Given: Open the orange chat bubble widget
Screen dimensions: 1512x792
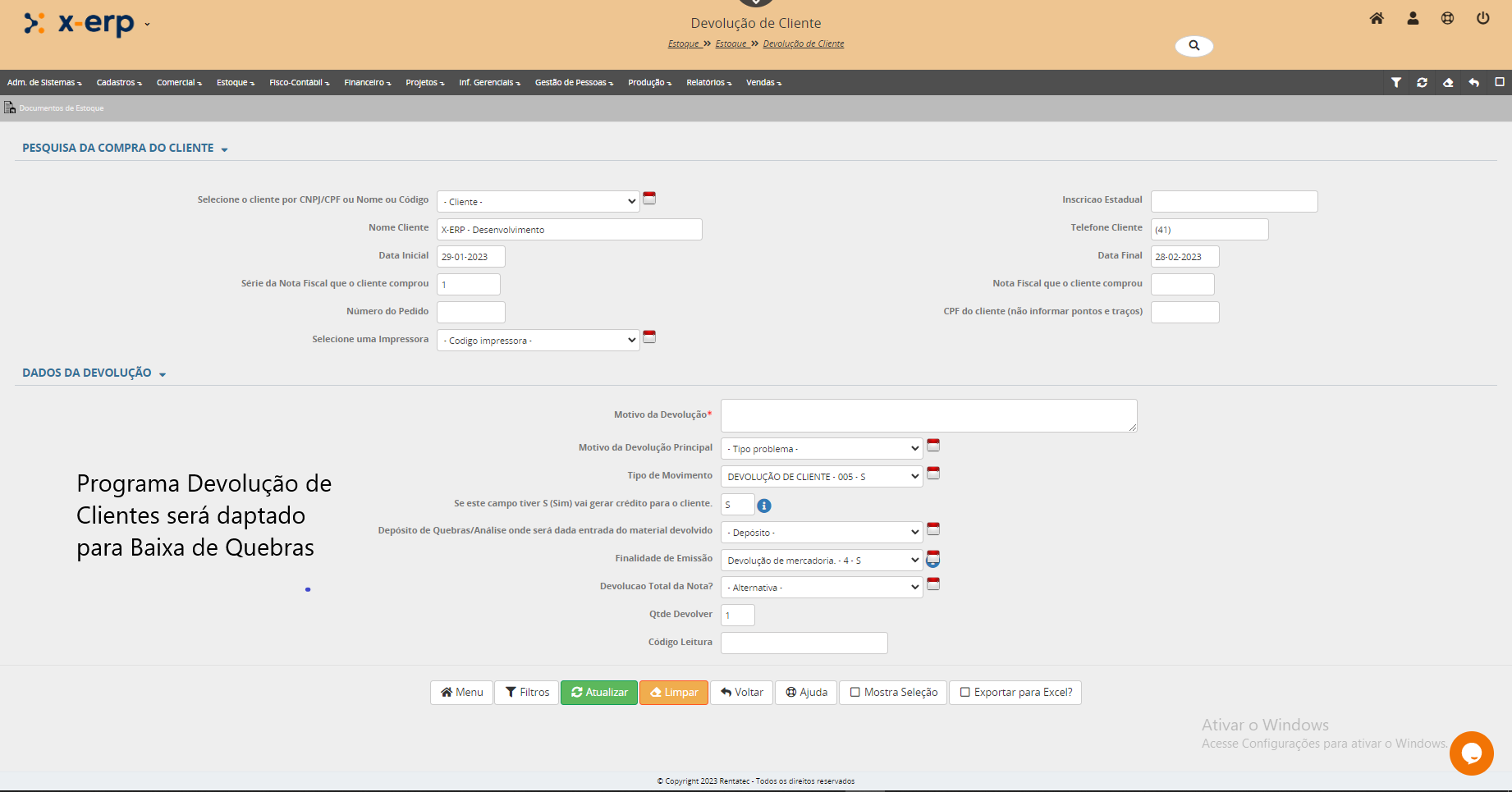Looking at the screenshot, I should pos(1471,753).
